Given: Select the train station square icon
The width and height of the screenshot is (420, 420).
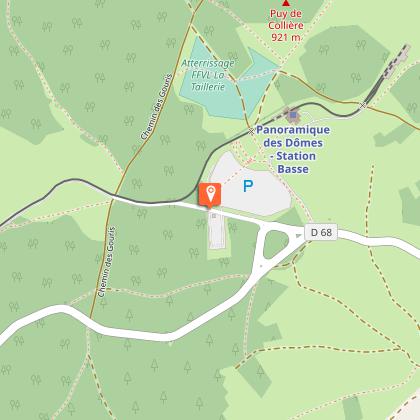Looking at the screenshot, I should click(293, 115).
